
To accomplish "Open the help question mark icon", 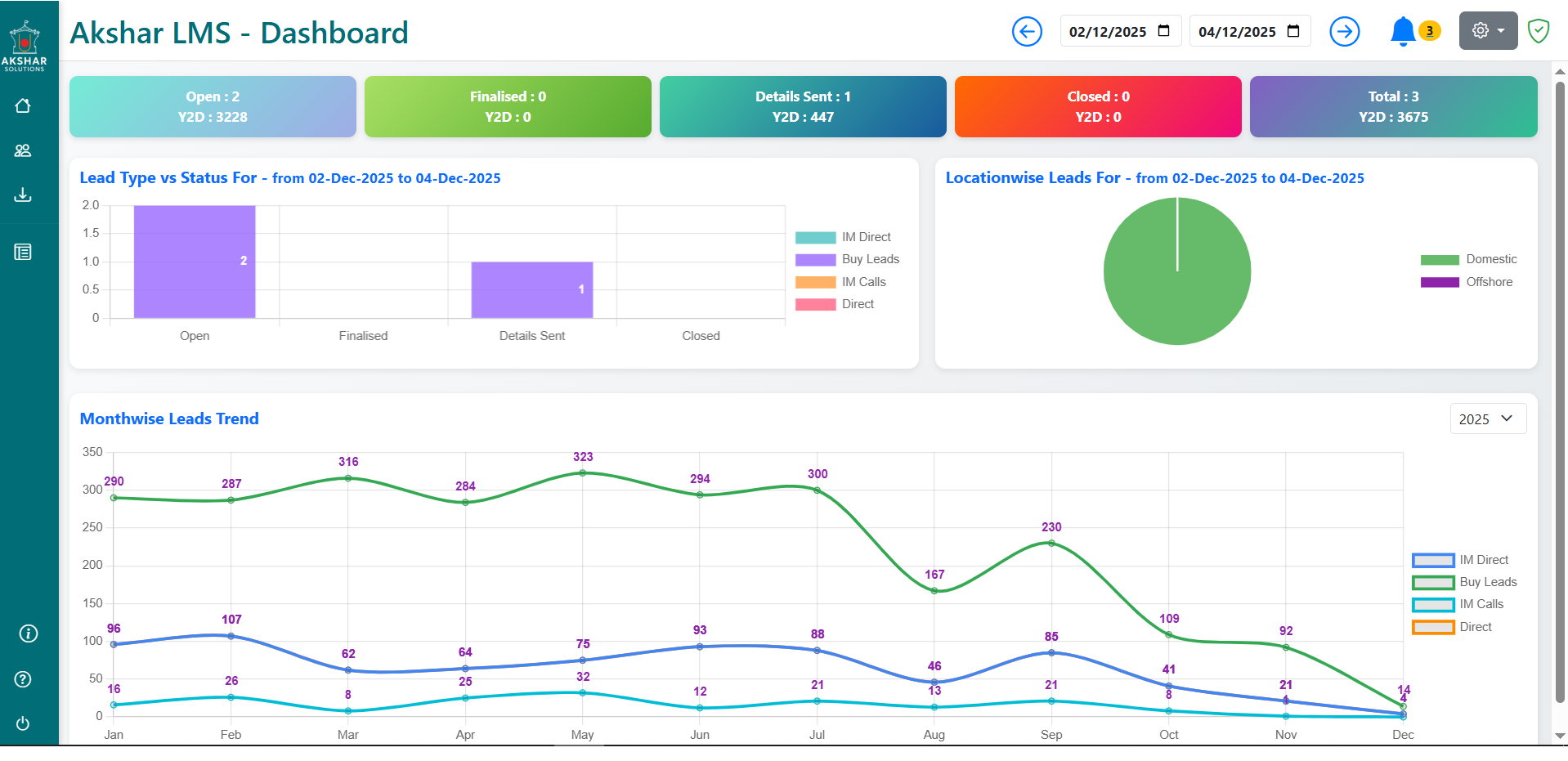I will (x=23, y=679).
